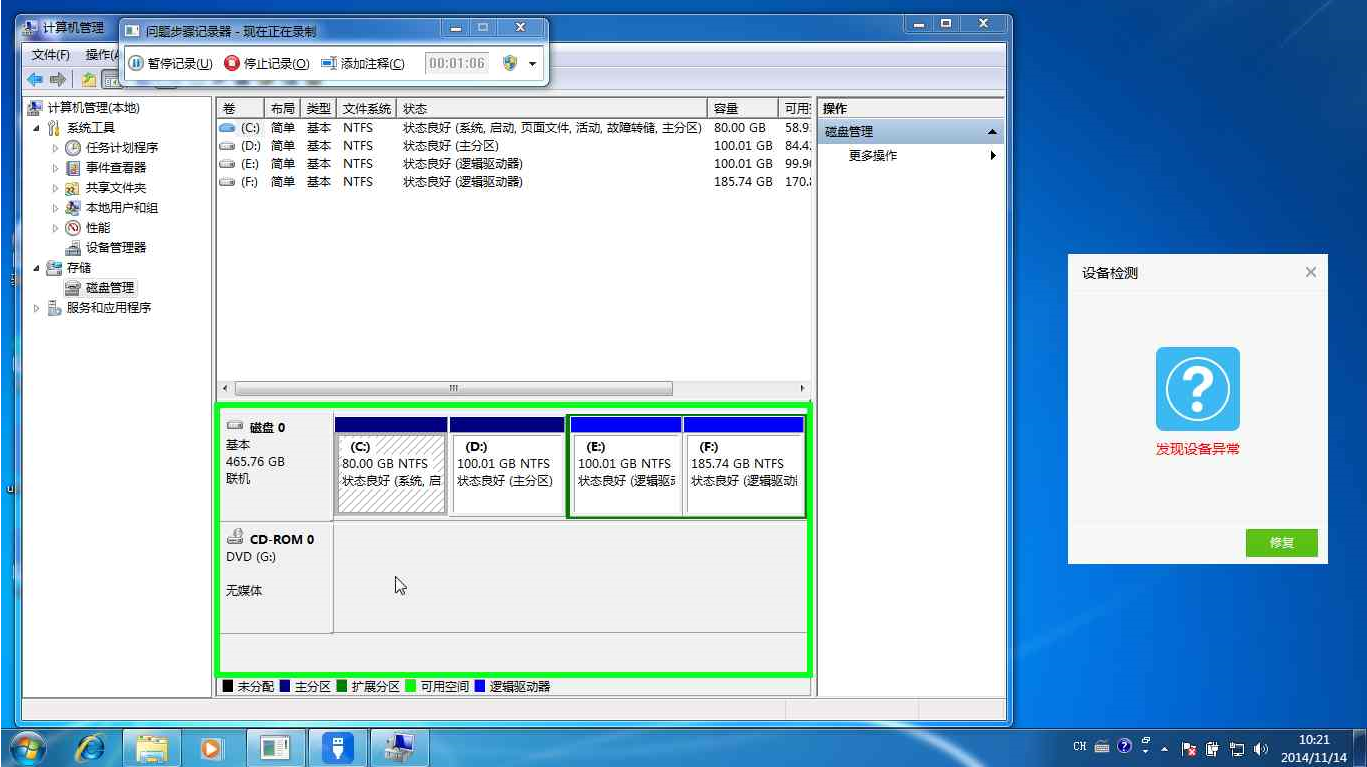Image resolution: width=1367 pixels, height=767 pixels.
Task: Click the volume speaker tray icon
Action: tap(1260, 748)
